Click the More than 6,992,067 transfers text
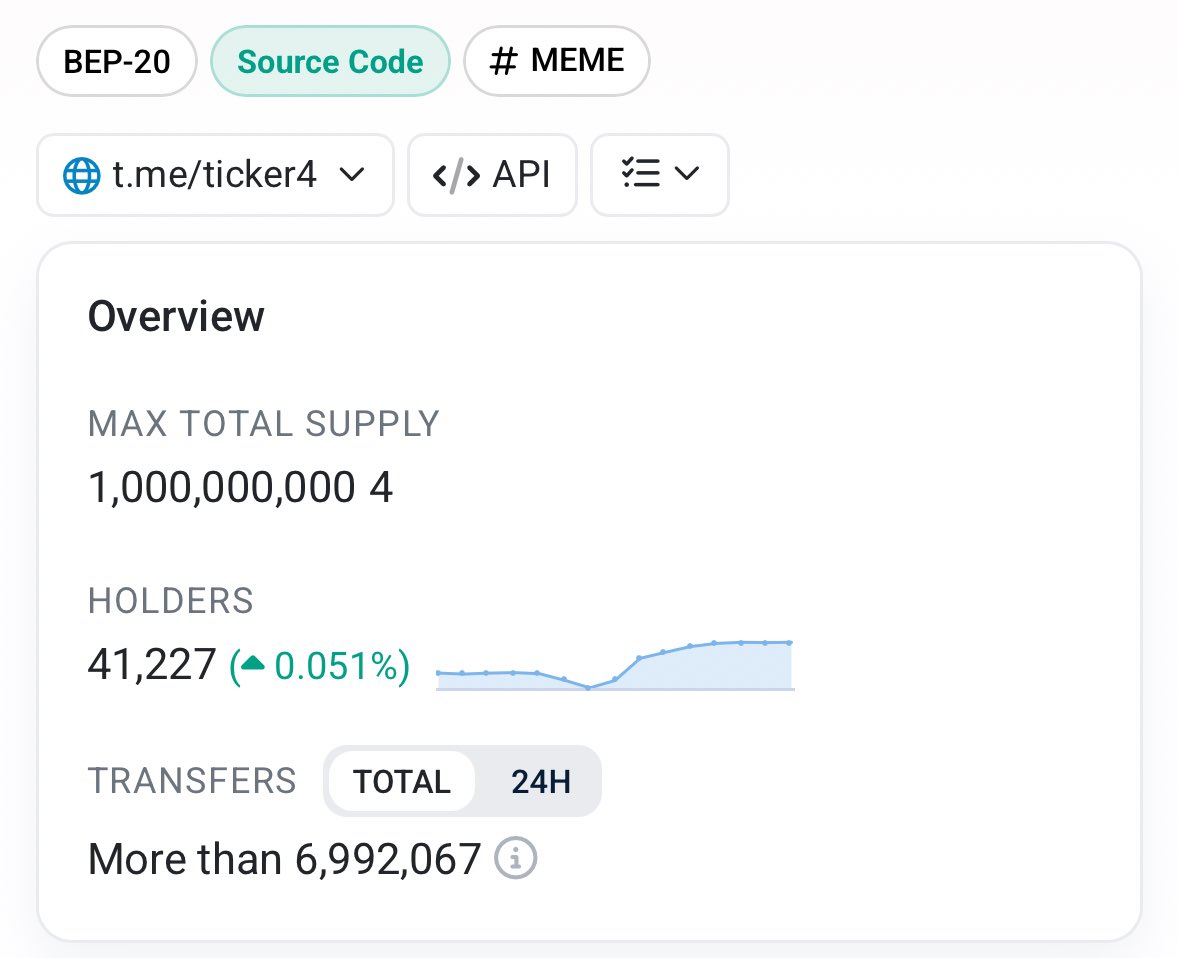The width and height of the screenshot is (1178, 958). point(284,858)
